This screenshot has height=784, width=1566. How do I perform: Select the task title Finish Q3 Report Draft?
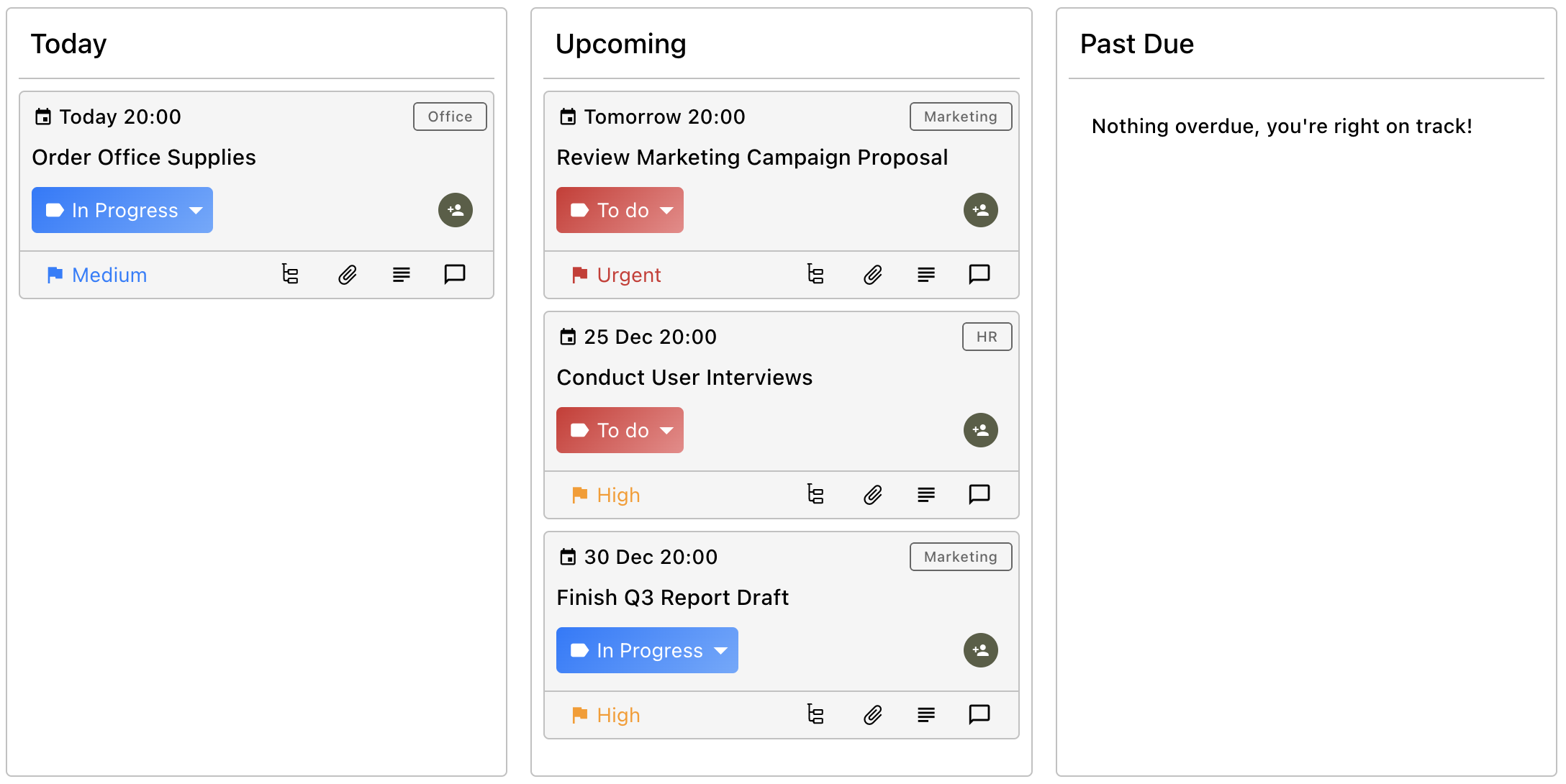(672, 596)
